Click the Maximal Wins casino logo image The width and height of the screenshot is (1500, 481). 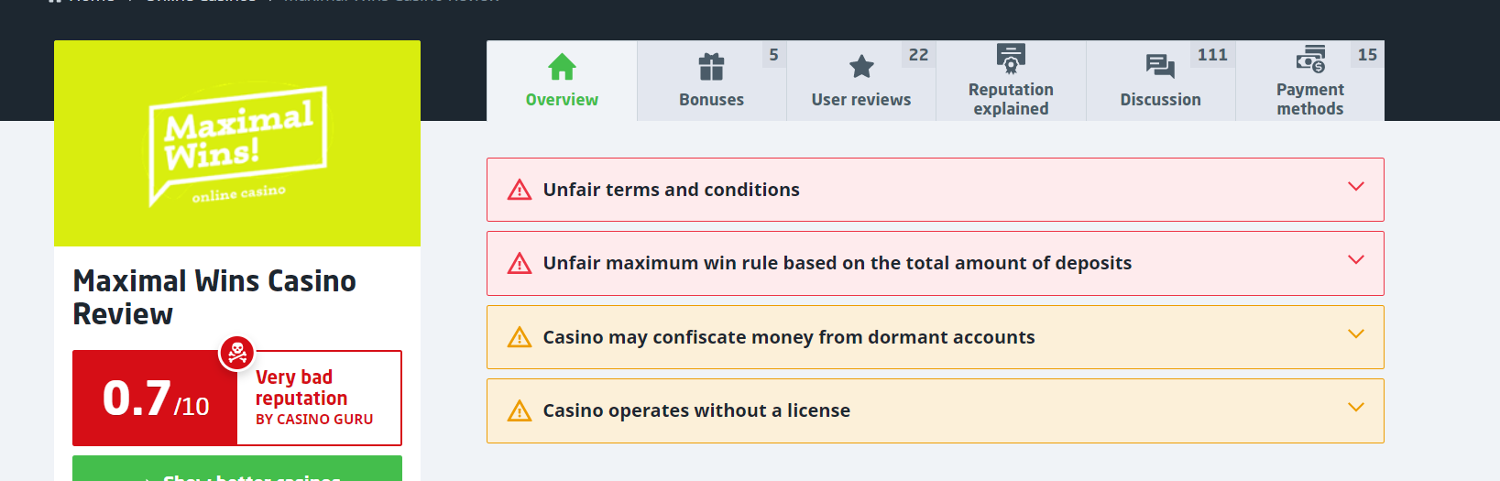click(x=237, y=143)
